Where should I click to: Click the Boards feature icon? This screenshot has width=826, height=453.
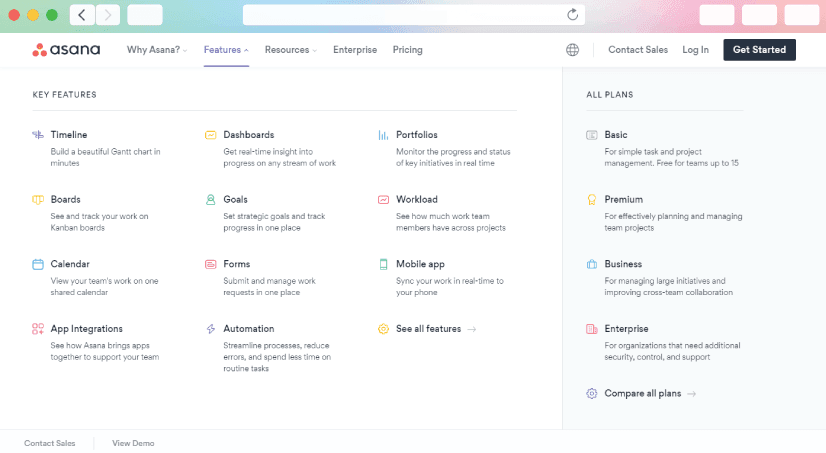click(x=38, y=200)
